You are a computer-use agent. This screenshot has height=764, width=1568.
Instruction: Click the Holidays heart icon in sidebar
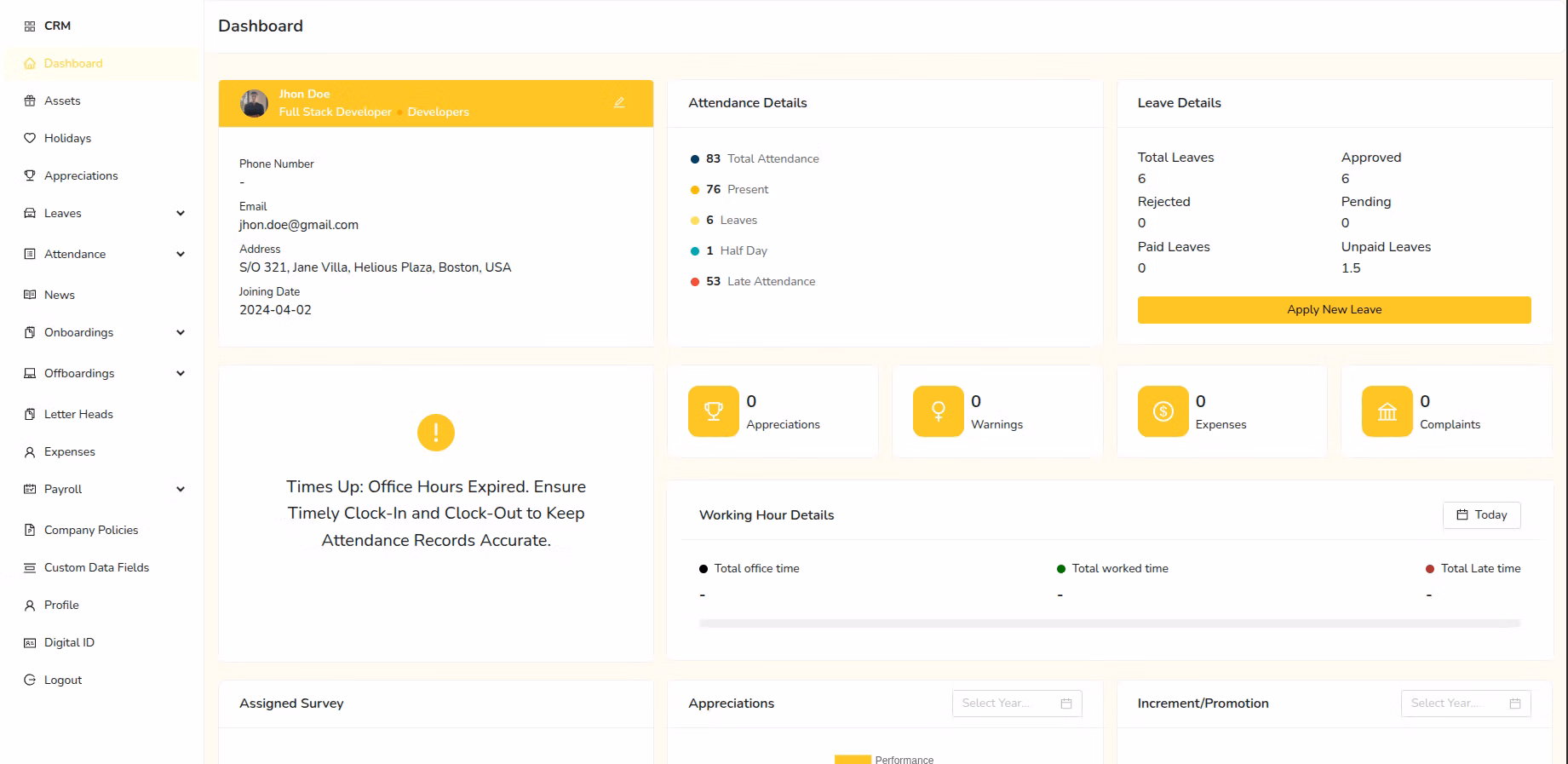point(30,138)
